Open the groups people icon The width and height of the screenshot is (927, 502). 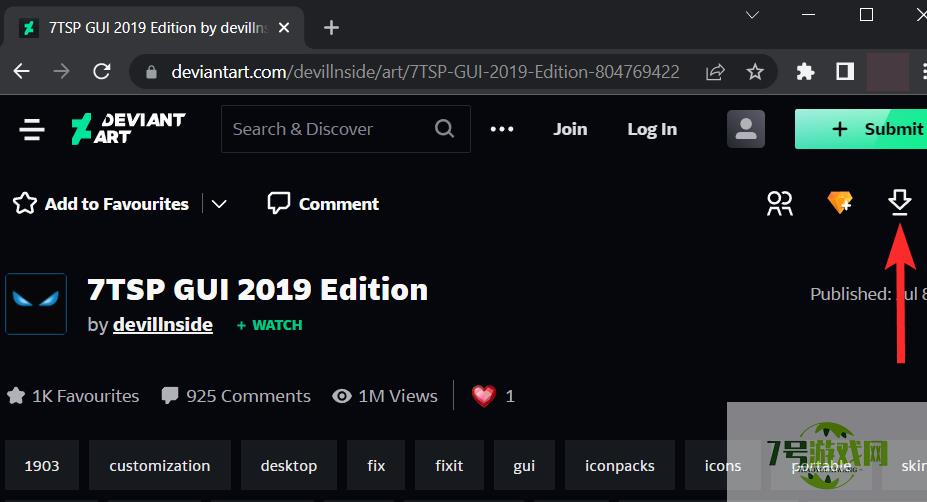(x=779, y=203)
